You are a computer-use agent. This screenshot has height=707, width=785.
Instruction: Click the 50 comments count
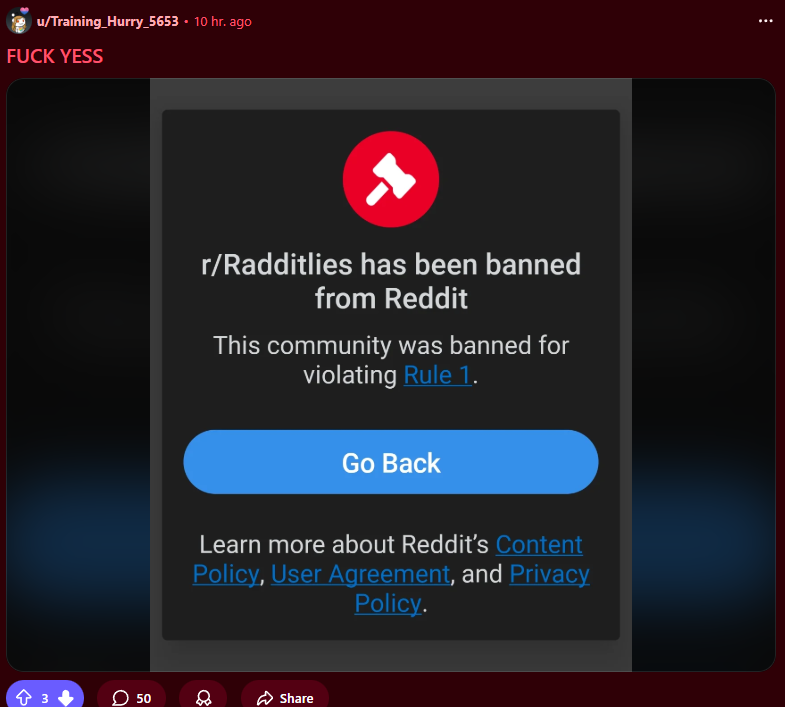(144, 698)
